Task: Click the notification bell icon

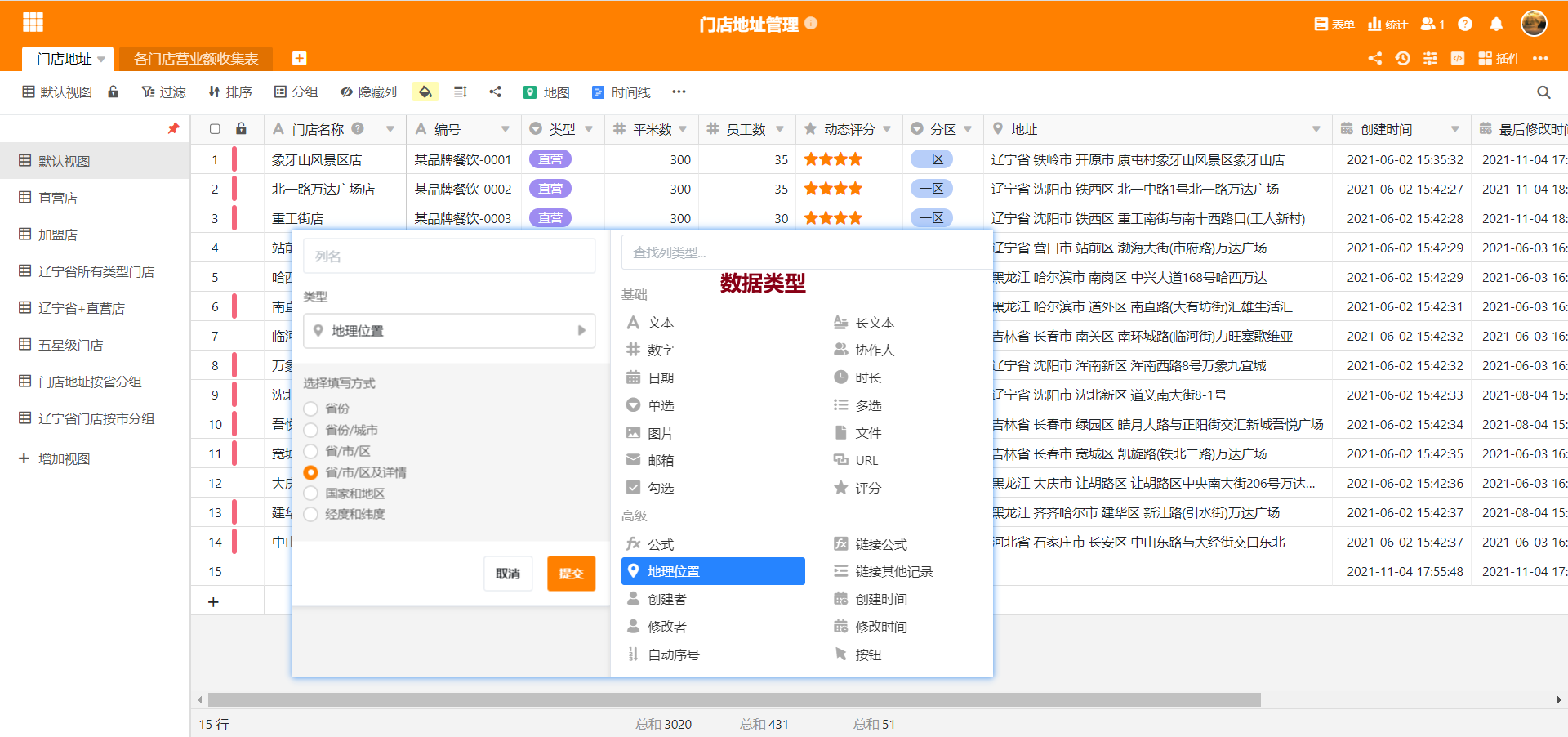Action: [1496, 25]
